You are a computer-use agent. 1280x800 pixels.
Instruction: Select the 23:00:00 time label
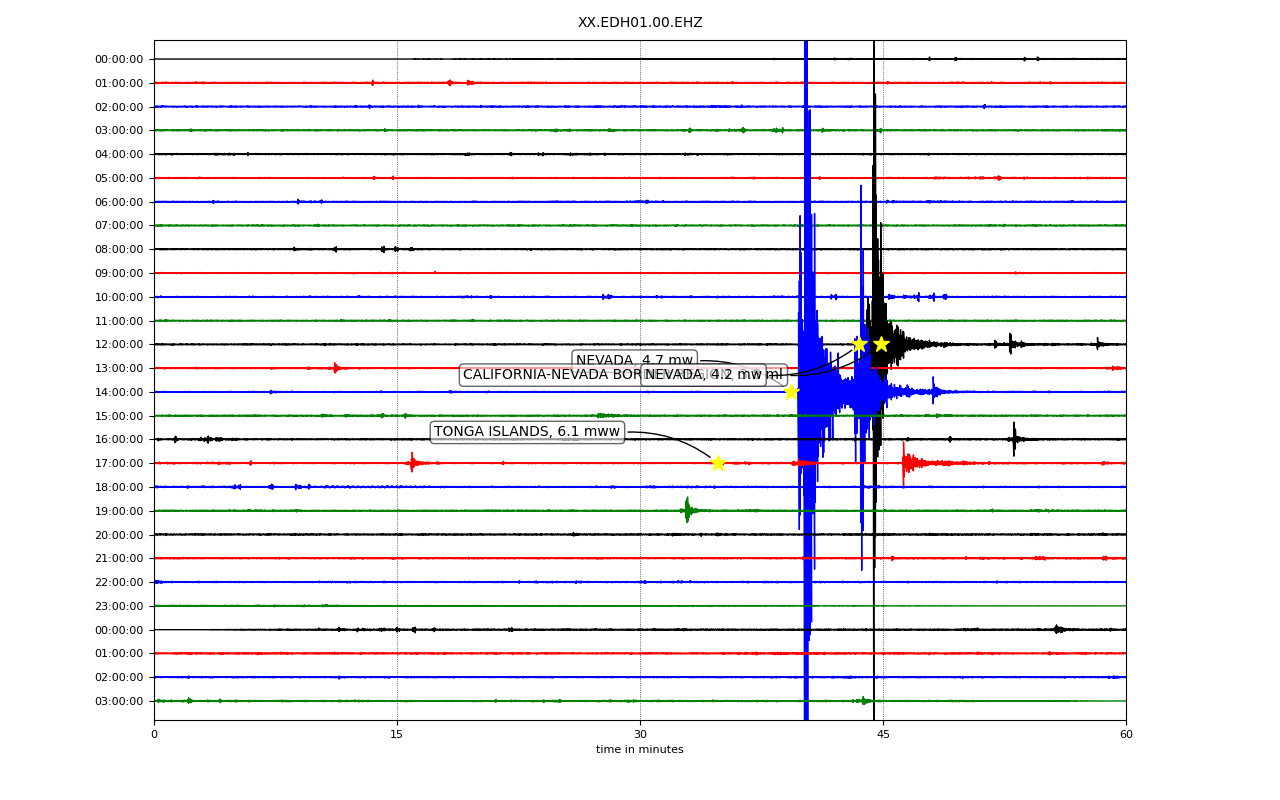pyautogui.click(x=119, y=606)
